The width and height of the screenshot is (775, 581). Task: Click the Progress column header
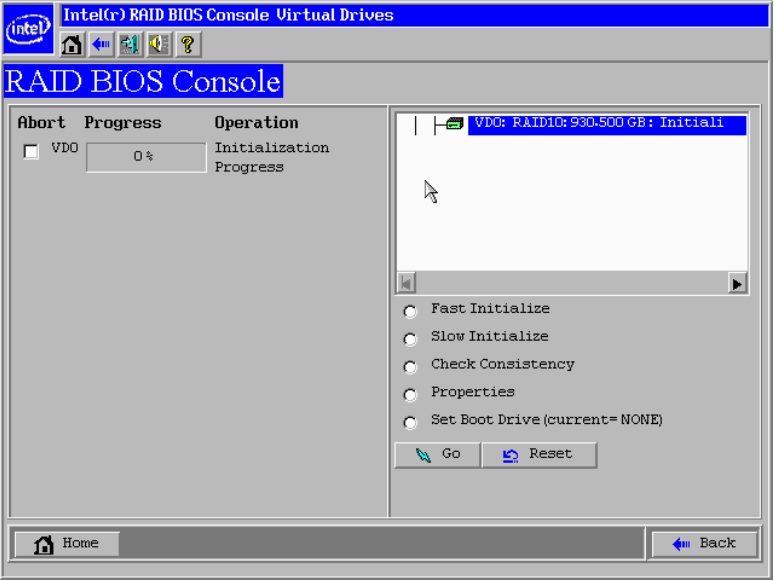pos(123,123)
